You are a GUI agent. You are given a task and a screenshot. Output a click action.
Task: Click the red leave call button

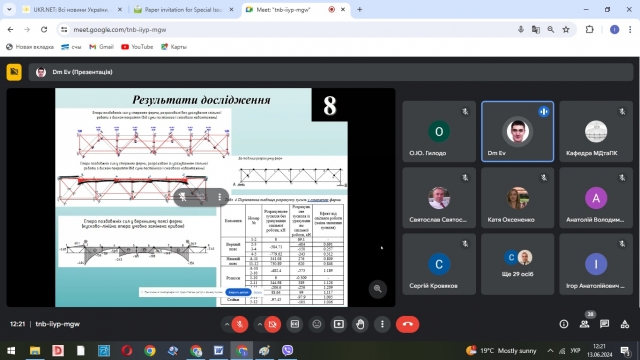tap(407, 324)
